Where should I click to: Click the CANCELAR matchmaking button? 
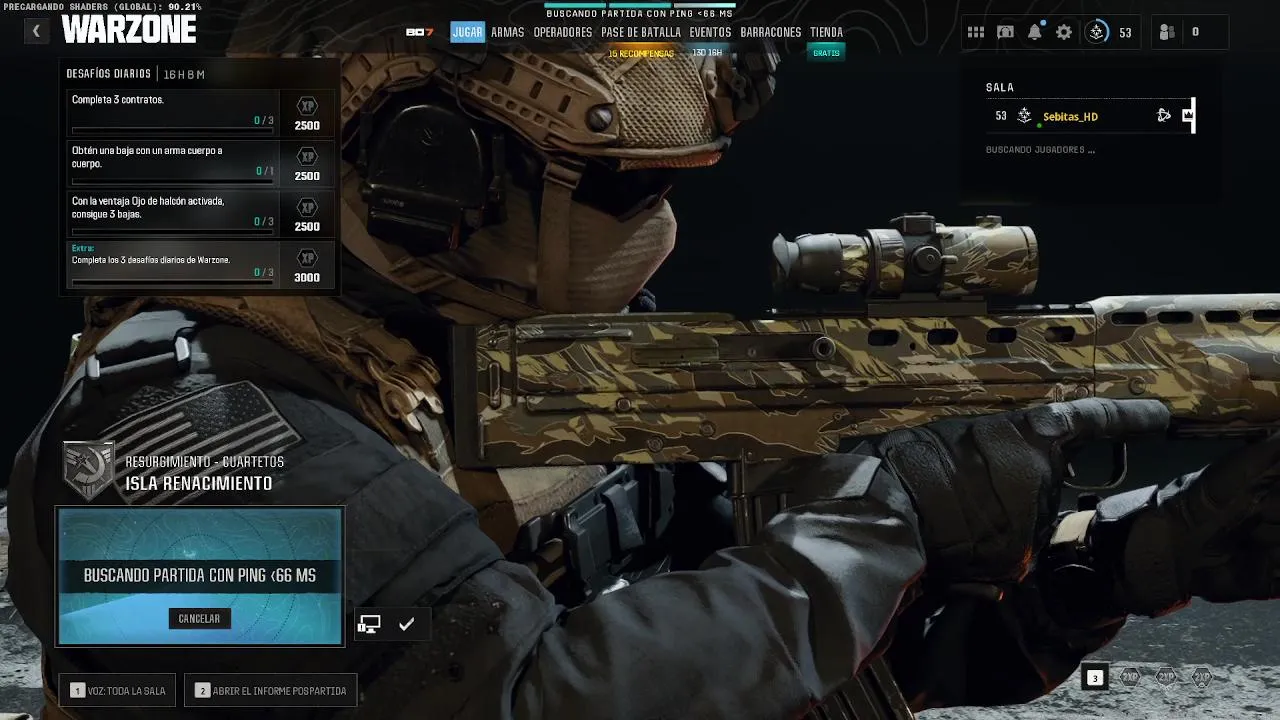199,619
